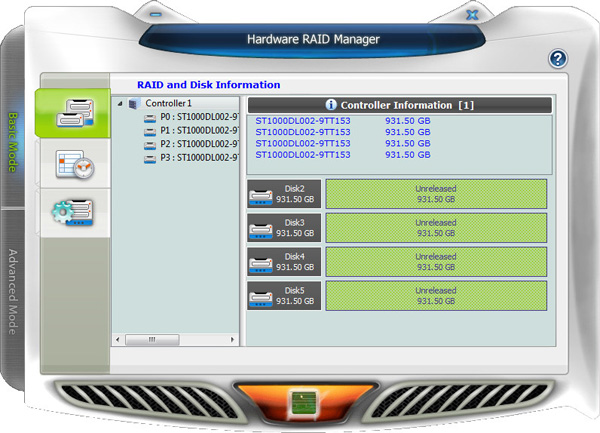Open the RAID and Disk Information panel icon
The width and height of the screenshot is (600, 433).
point(72,112)
